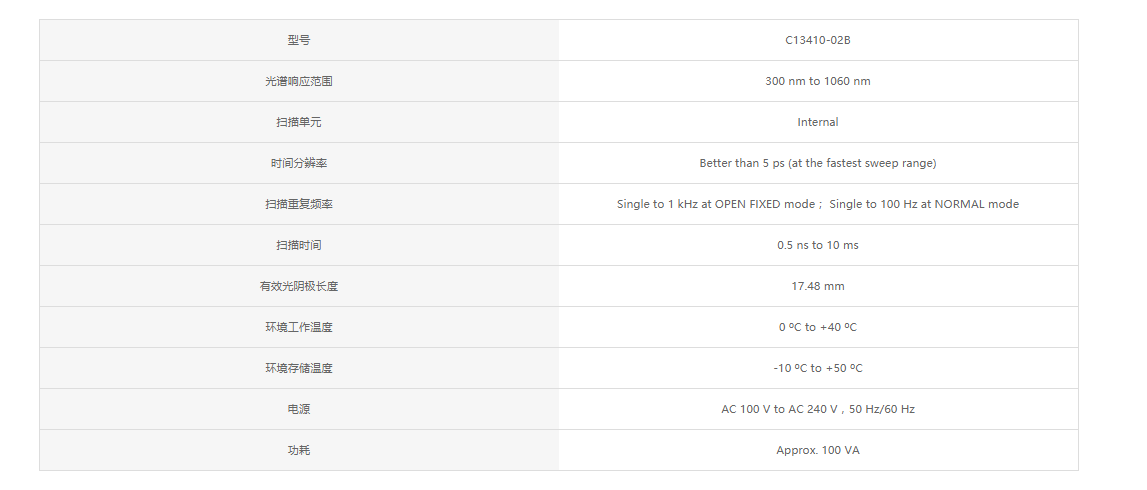Click the 0.5 ns to 10 ms value
The image size is (1147, 490).
pos(818,245)
